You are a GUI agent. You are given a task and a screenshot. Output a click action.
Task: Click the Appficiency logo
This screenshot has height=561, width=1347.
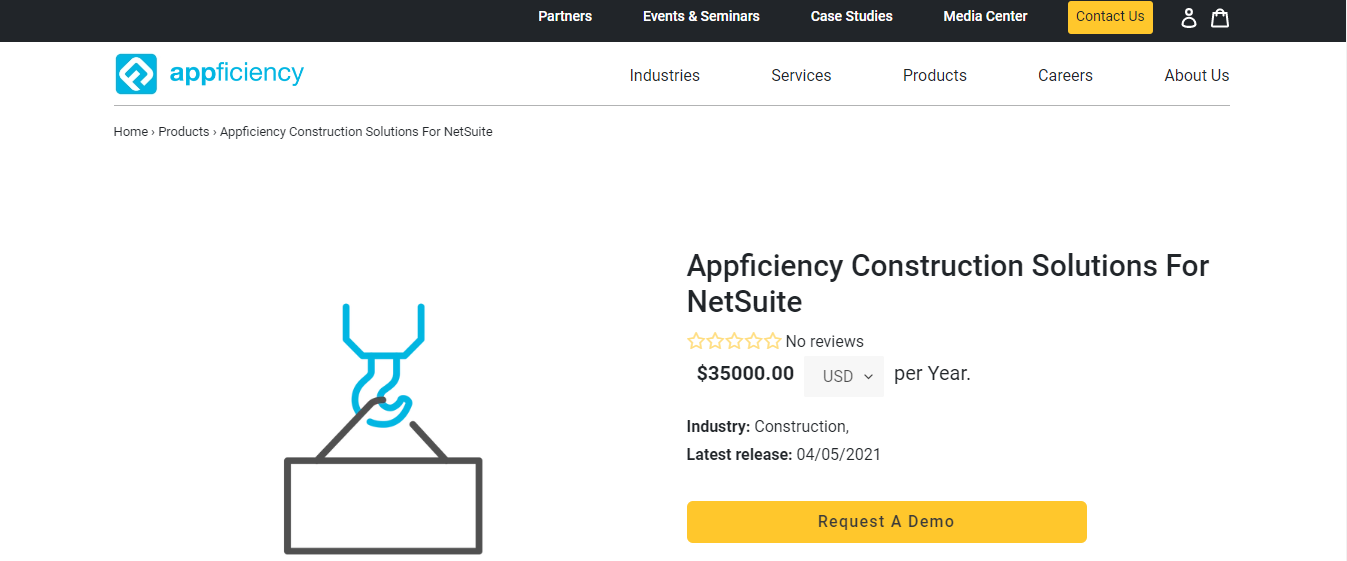click(210, 74)
